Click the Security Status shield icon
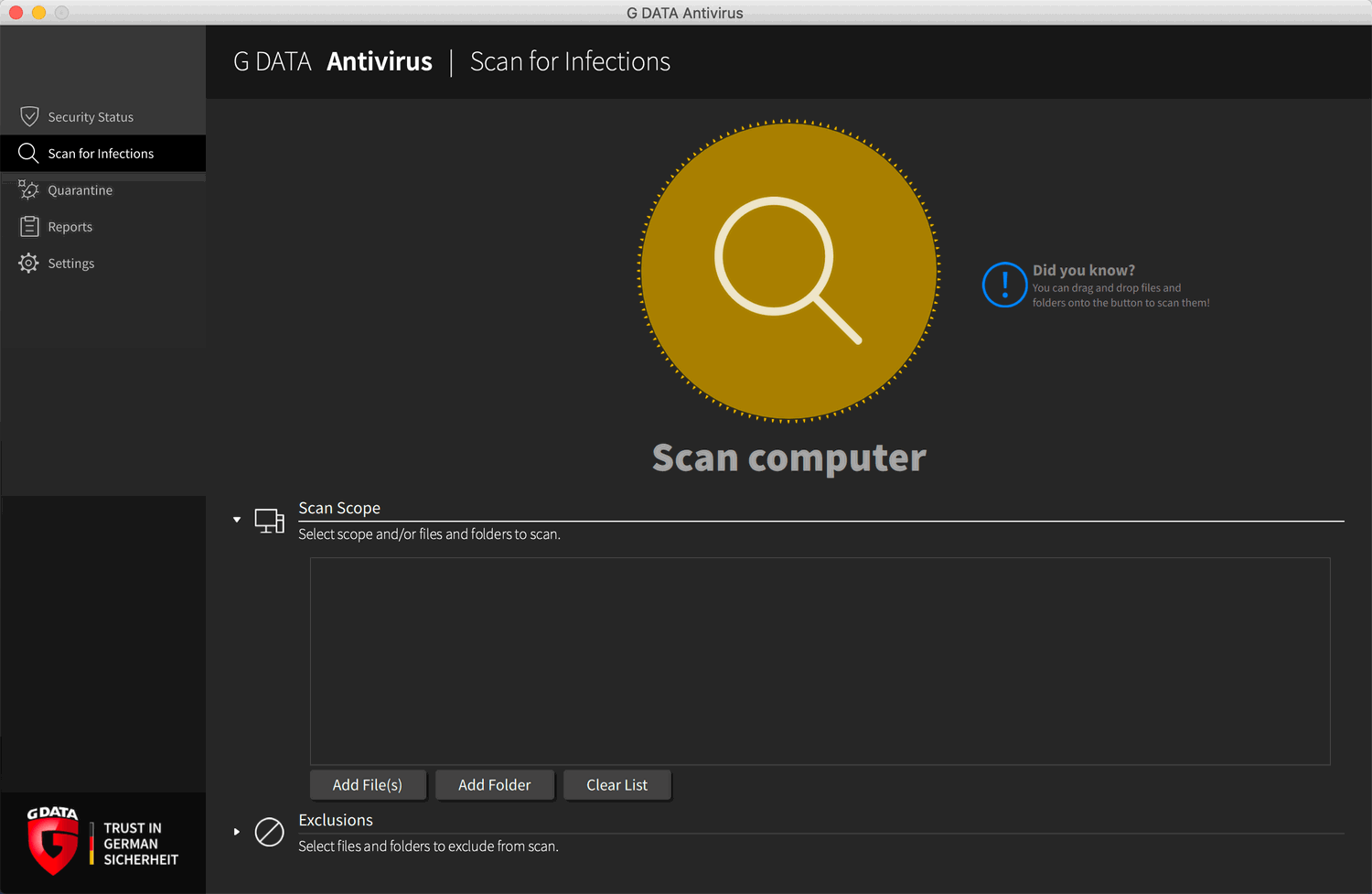 pyautogui.click(x=29, y=117)
